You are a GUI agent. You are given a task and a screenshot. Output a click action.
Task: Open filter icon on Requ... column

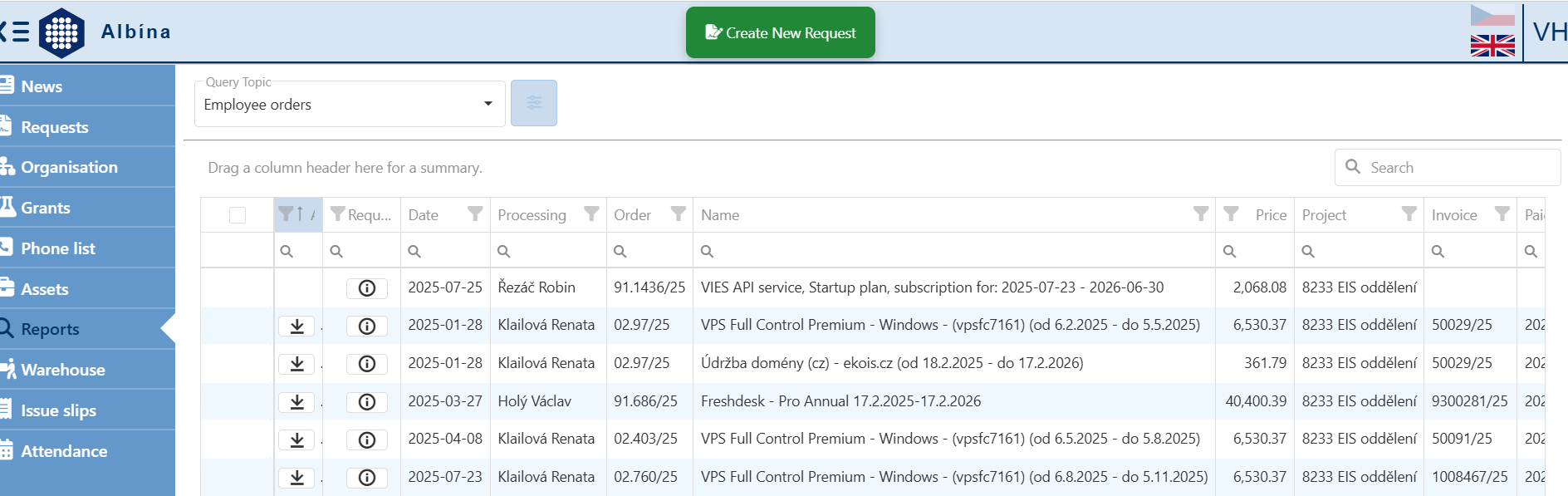[337, 214]
